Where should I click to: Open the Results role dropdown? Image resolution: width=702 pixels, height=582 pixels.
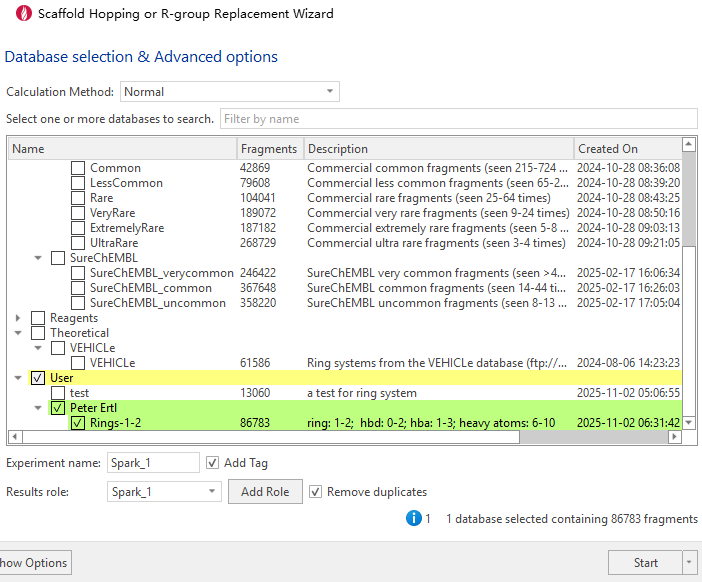point(164,492)
